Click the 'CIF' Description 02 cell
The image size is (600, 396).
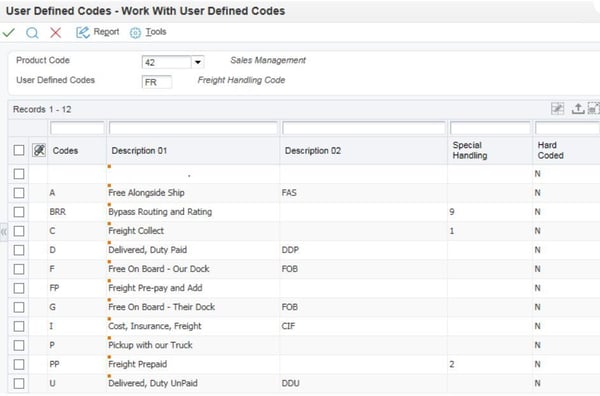pos(288,326)
